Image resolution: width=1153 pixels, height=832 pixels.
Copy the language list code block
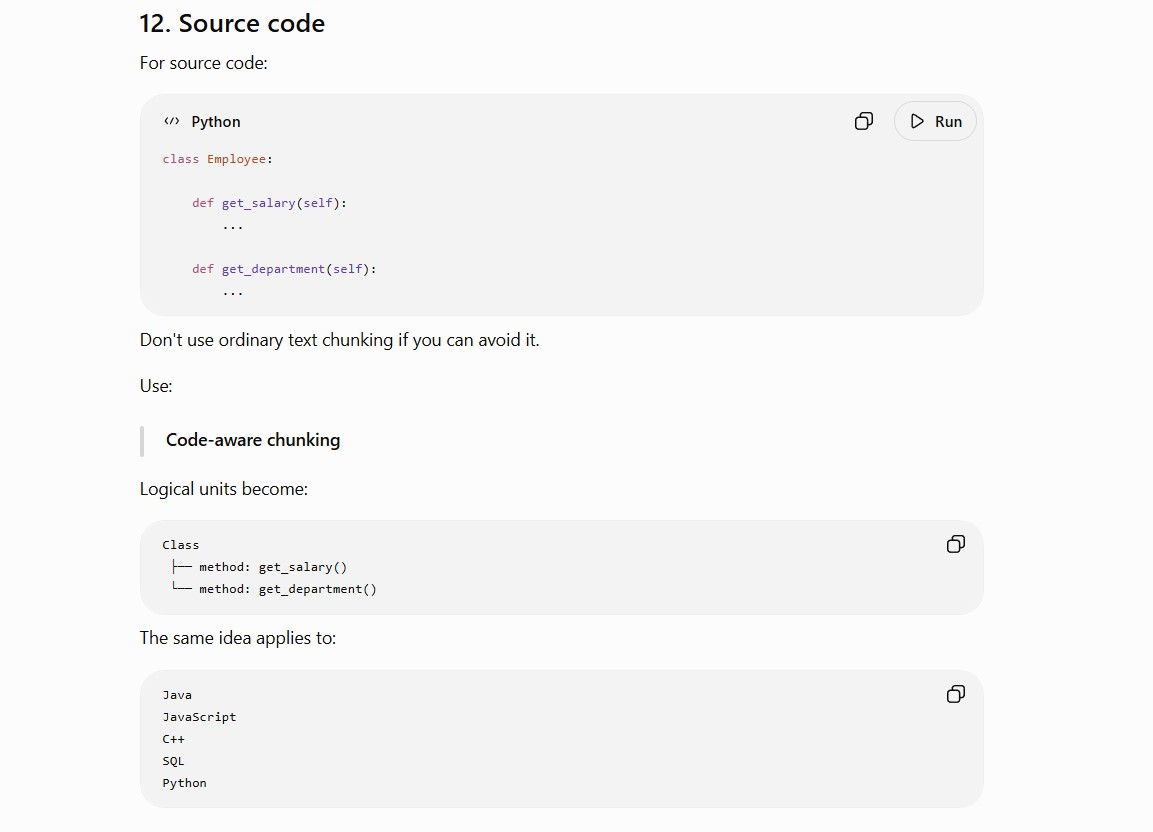tap(956, 694)
